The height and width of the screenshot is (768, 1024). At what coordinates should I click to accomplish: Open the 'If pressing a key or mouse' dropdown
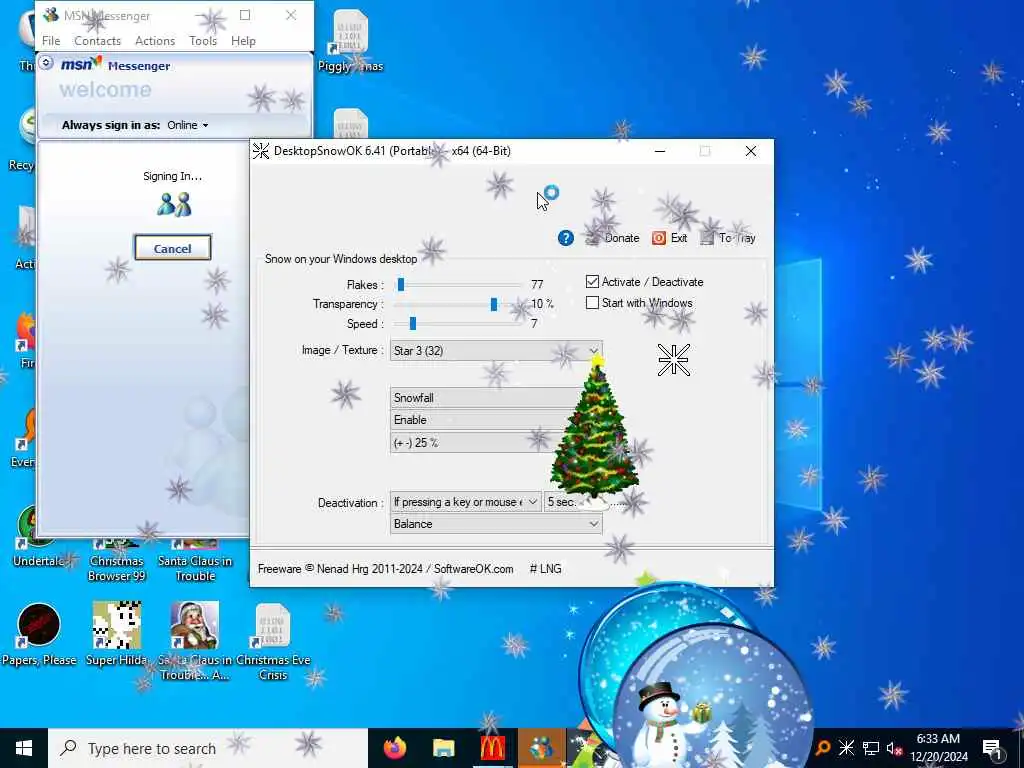tap(466, 502)
